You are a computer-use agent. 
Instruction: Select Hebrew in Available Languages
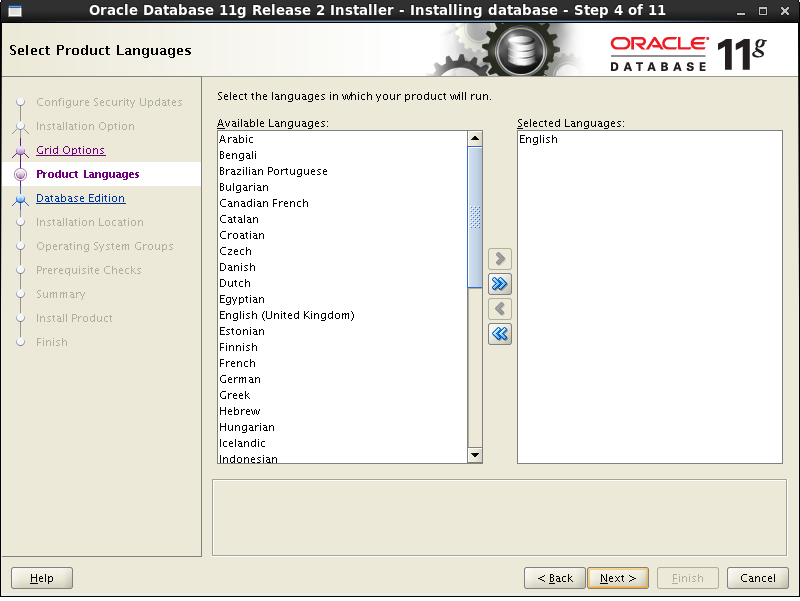(x=342, y=411)
